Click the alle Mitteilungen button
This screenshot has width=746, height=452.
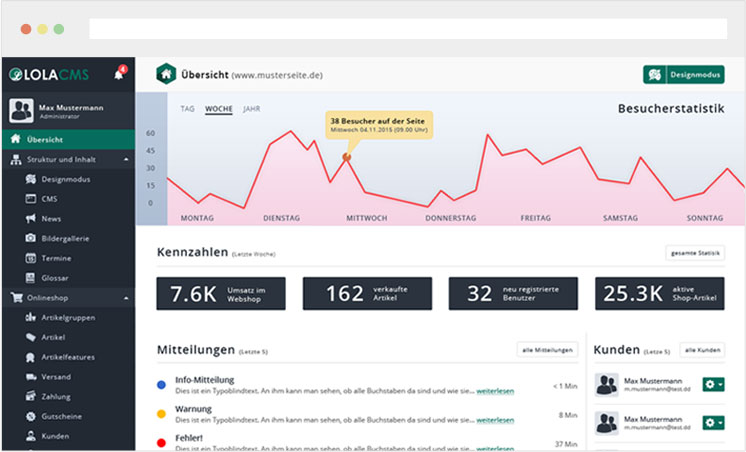click(547, 350)
